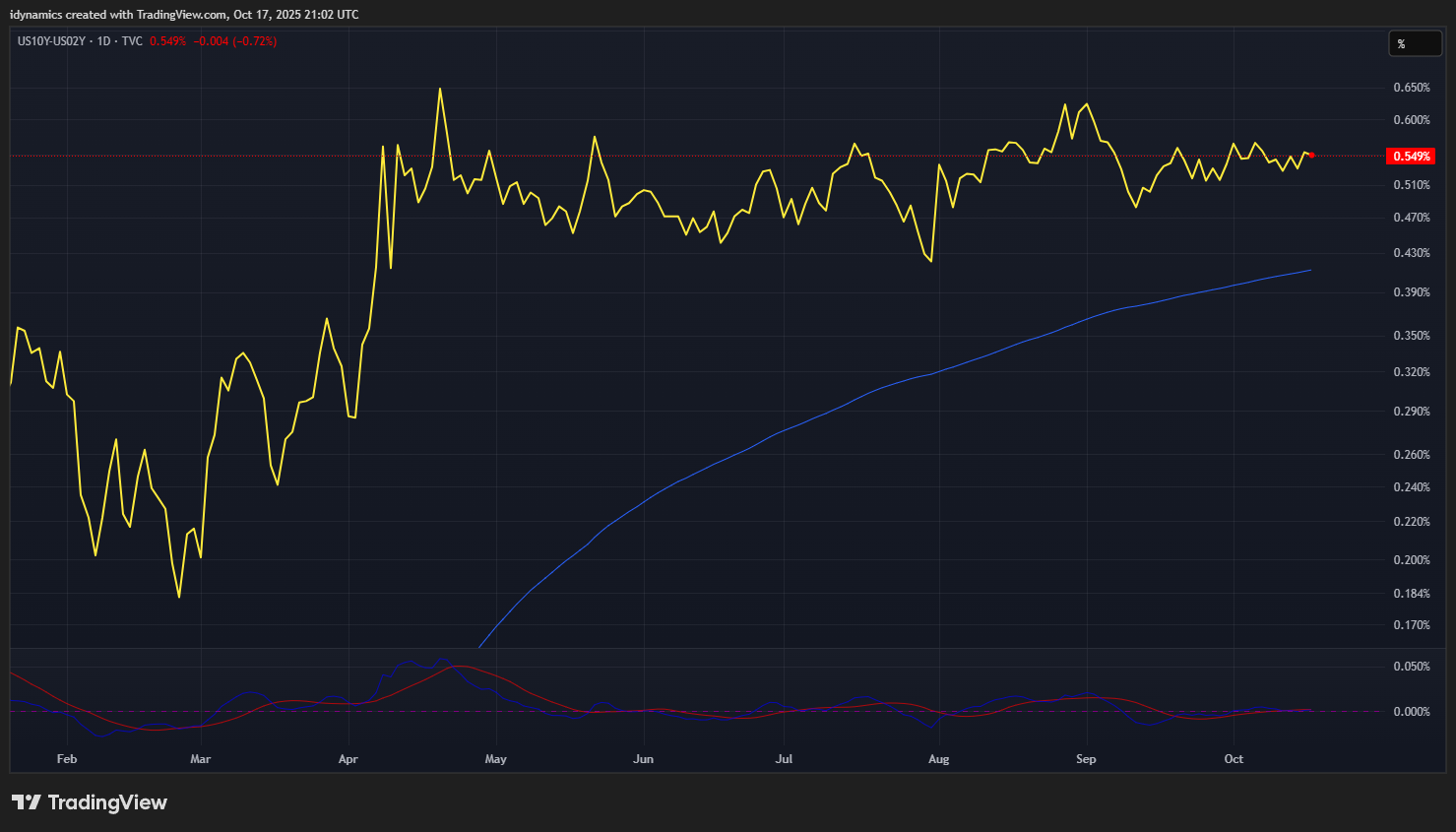Click the 0.390% price scale label
1456x832 pixels.
click(1412, 292)
